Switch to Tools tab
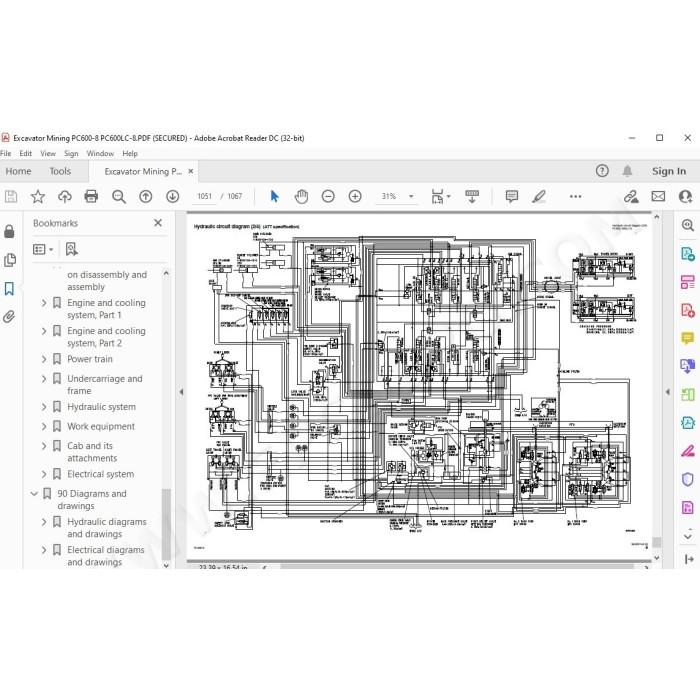 60,171
